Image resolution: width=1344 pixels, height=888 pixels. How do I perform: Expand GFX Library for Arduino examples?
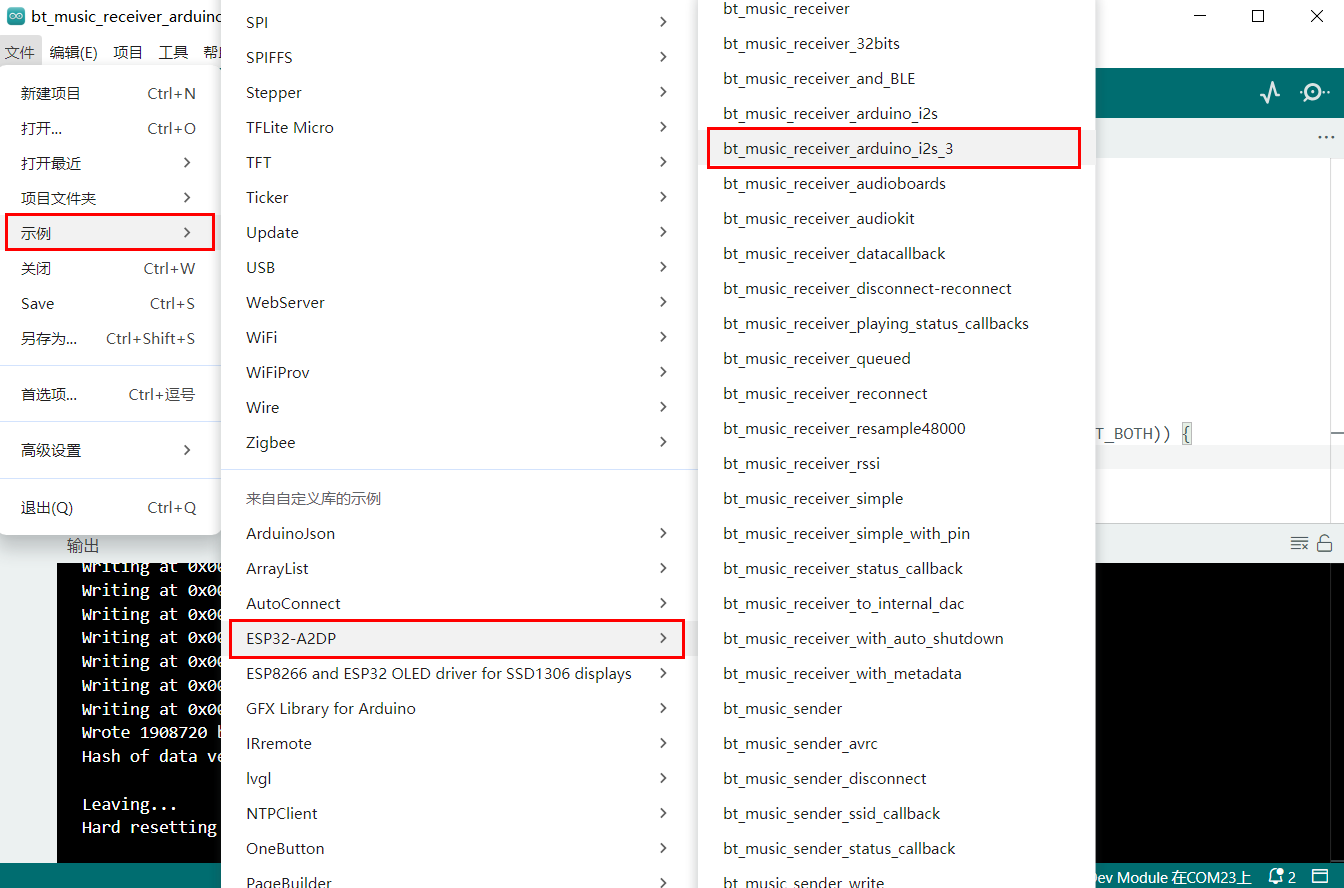[x=458, y=708]
